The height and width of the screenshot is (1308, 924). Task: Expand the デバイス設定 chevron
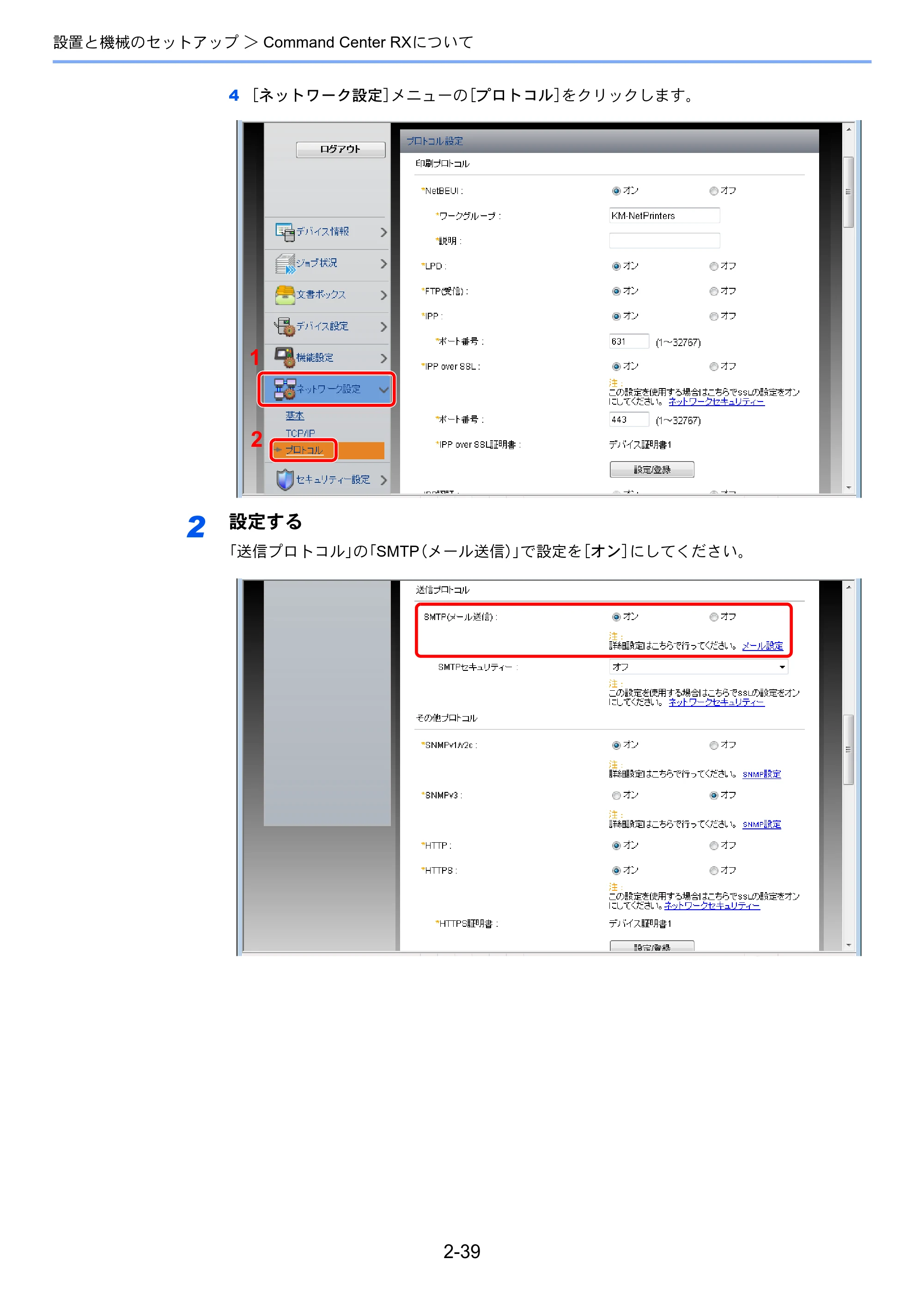[383, 327]
